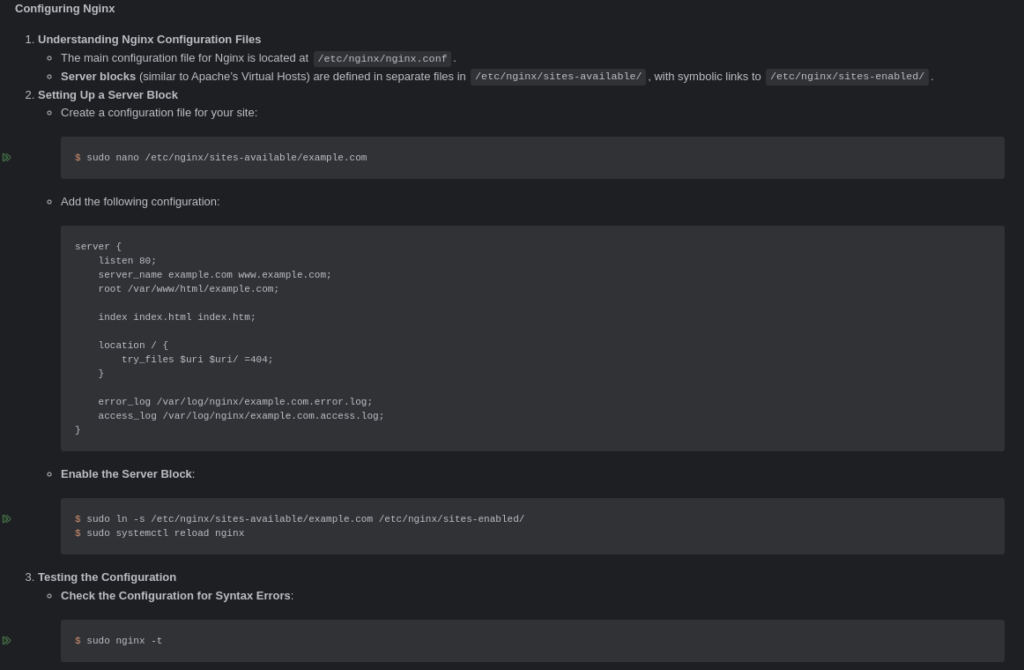Run the sudo nano example.com command
The height and width of the screenshot is (670, 1024).
point(7,157)
